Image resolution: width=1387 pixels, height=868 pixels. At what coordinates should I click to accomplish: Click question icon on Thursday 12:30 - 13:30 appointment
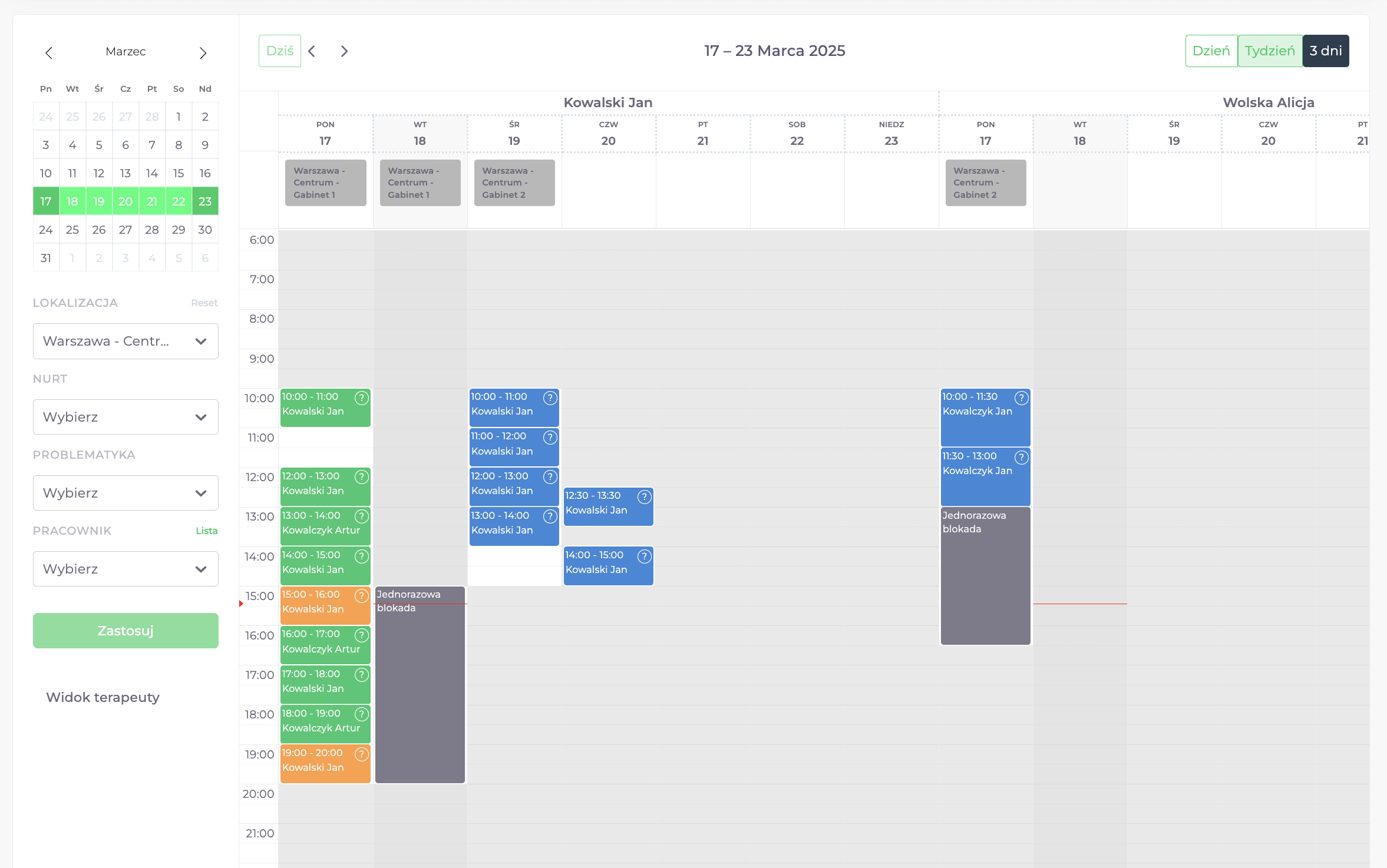click(645, 497)
